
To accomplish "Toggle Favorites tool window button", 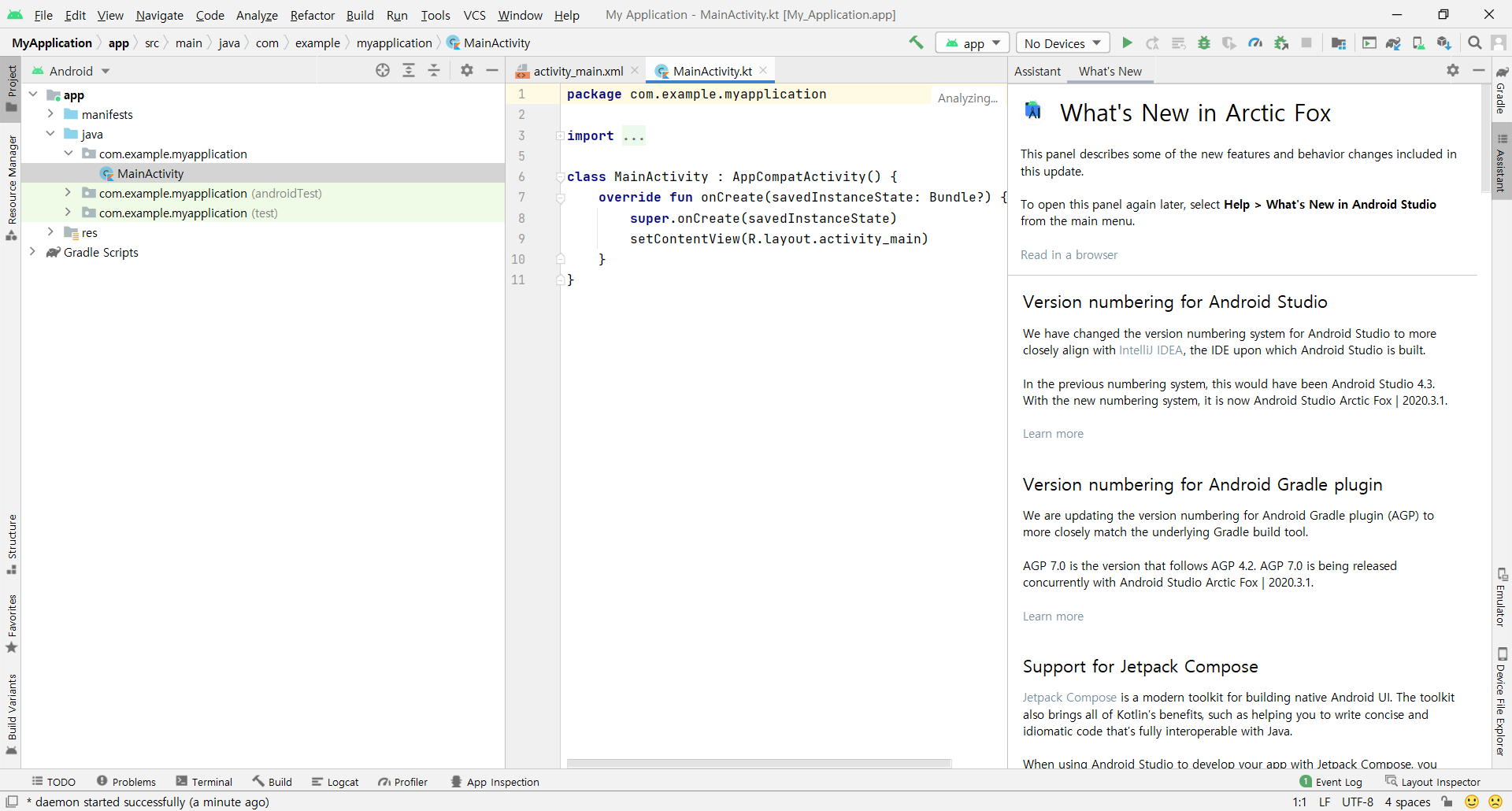I will pyautogui.click(x=11, y=624).
